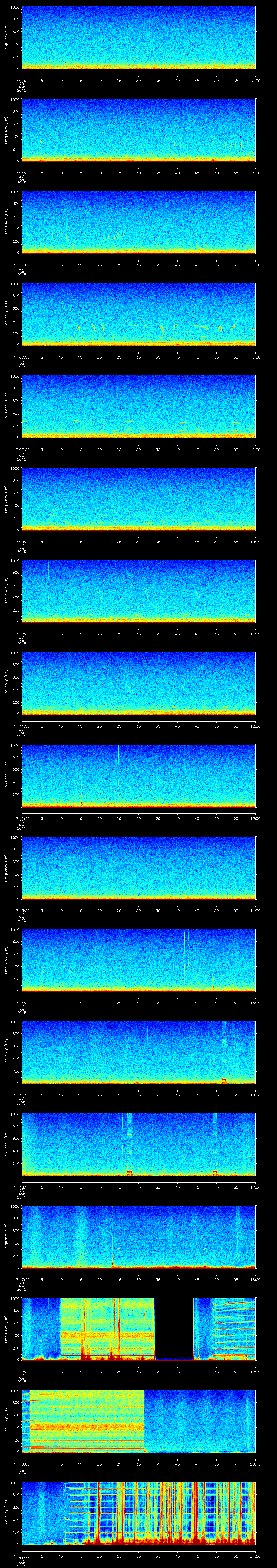Click the 5:00 end time label
This screenshot has width=277, height=1568.
[256, 80]
